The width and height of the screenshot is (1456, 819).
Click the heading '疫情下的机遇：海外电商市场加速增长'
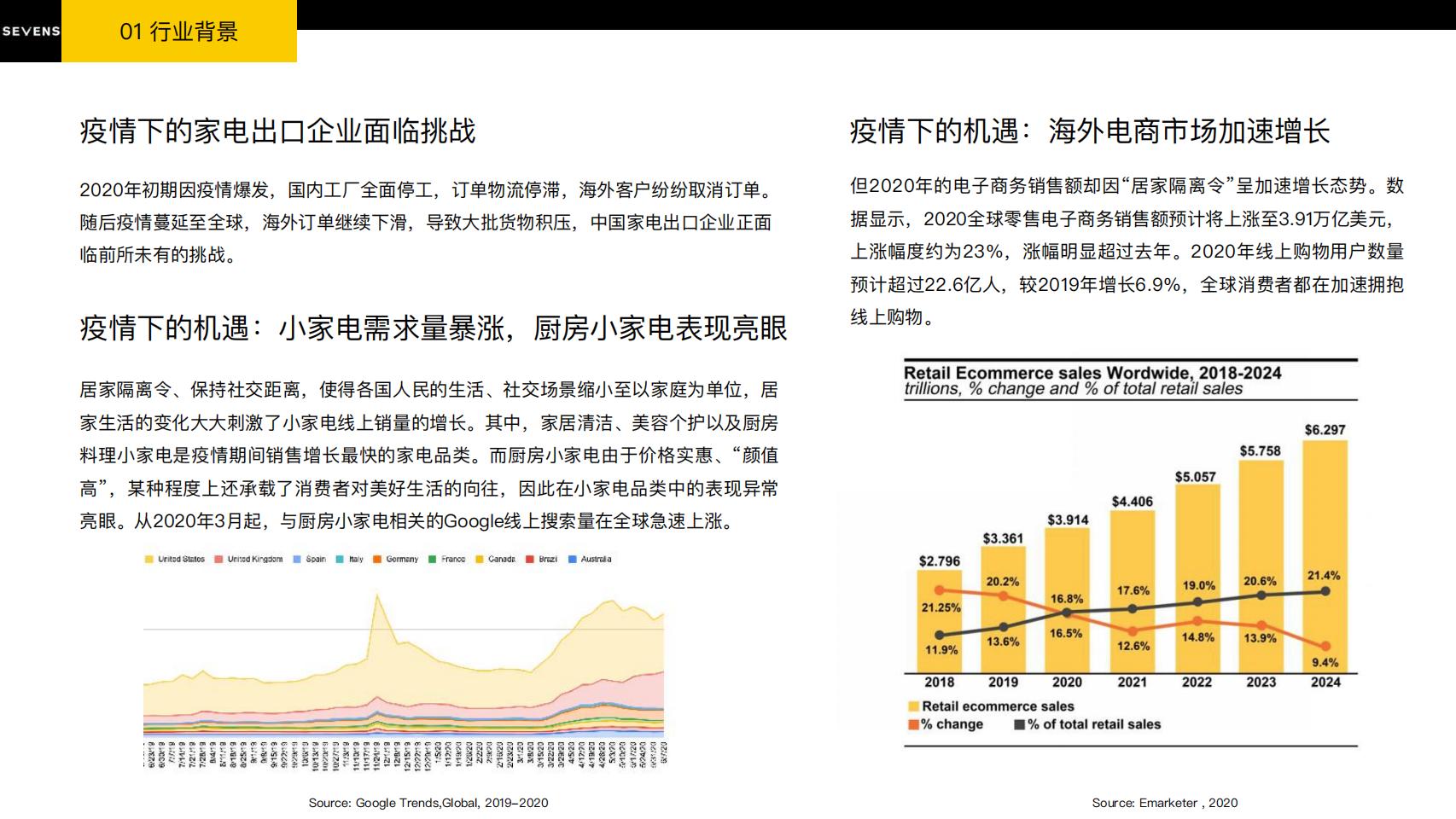(x=1090, y=131)
